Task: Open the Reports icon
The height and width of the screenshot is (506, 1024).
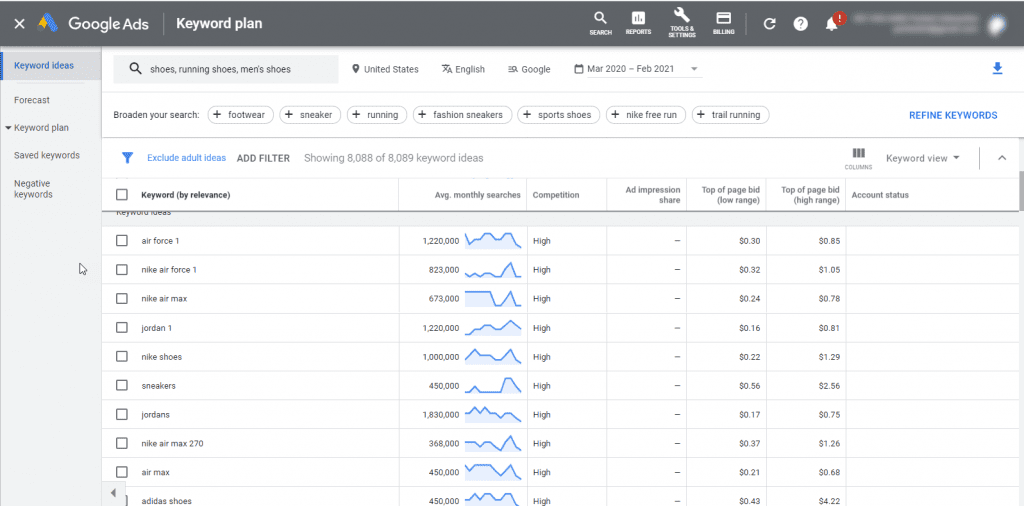Action: [x=638, y=22]
